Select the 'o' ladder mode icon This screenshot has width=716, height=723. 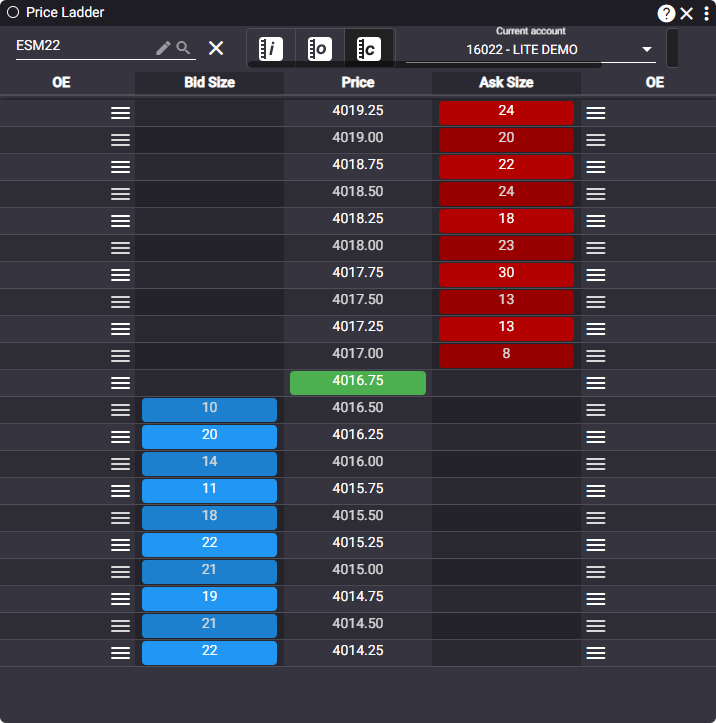pyautogui.click(x=320, y=48)
